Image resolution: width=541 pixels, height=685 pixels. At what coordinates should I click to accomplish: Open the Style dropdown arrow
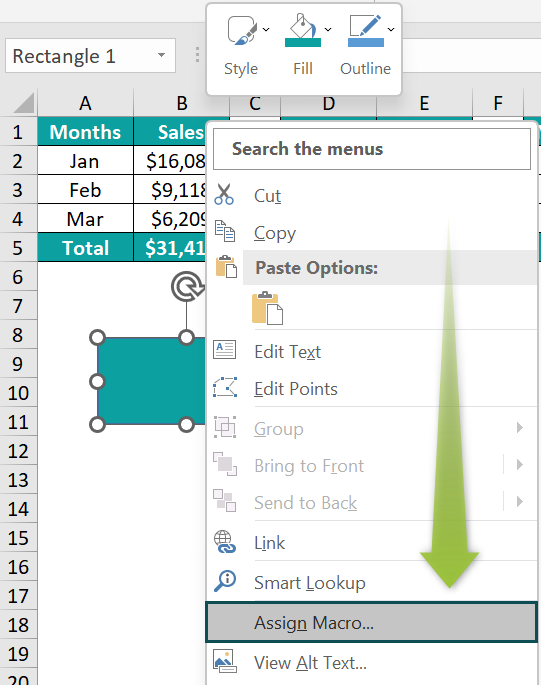click(266, 29)
